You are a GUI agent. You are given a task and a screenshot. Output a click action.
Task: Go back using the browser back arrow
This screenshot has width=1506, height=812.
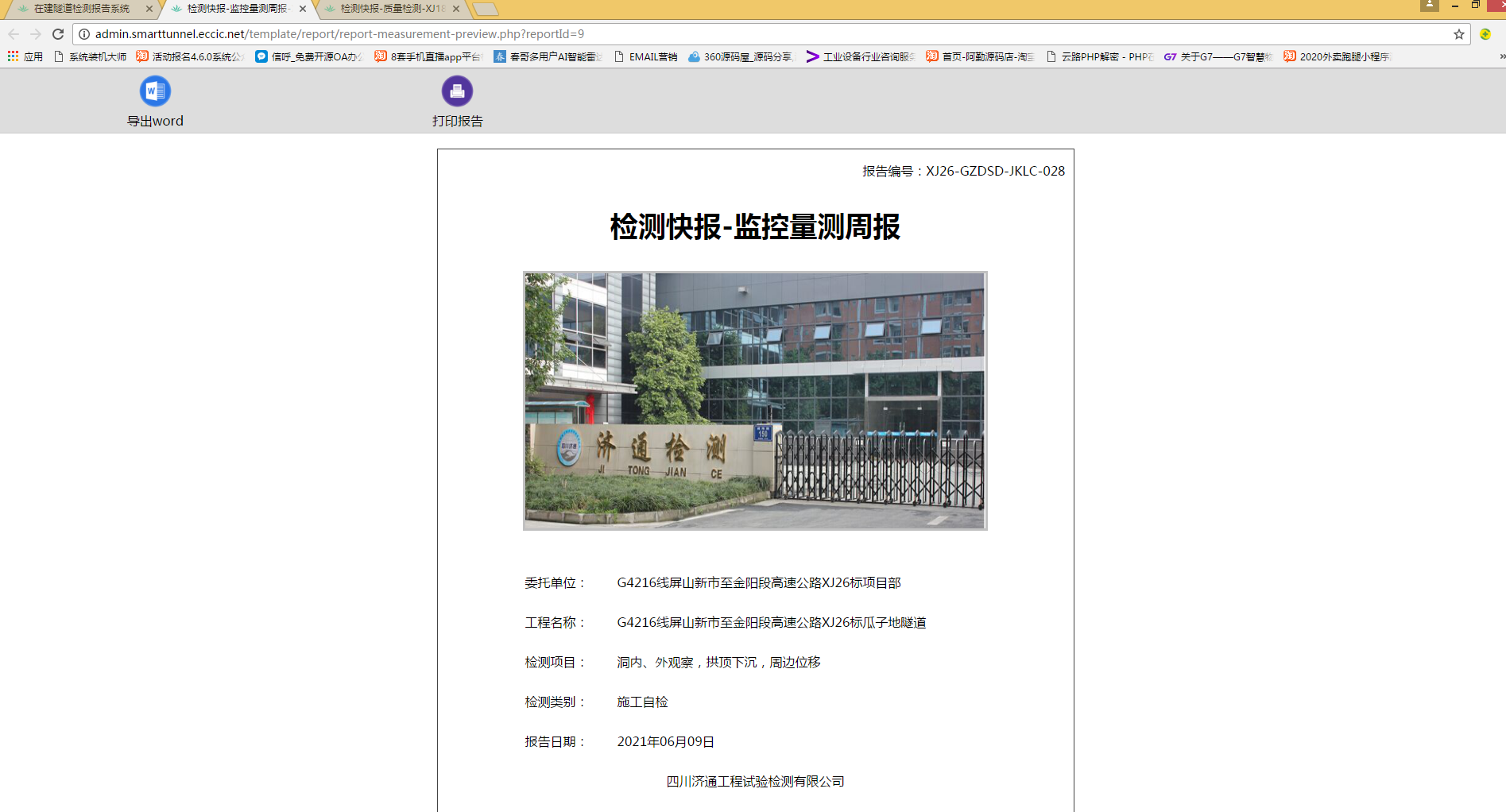(14, 34)
